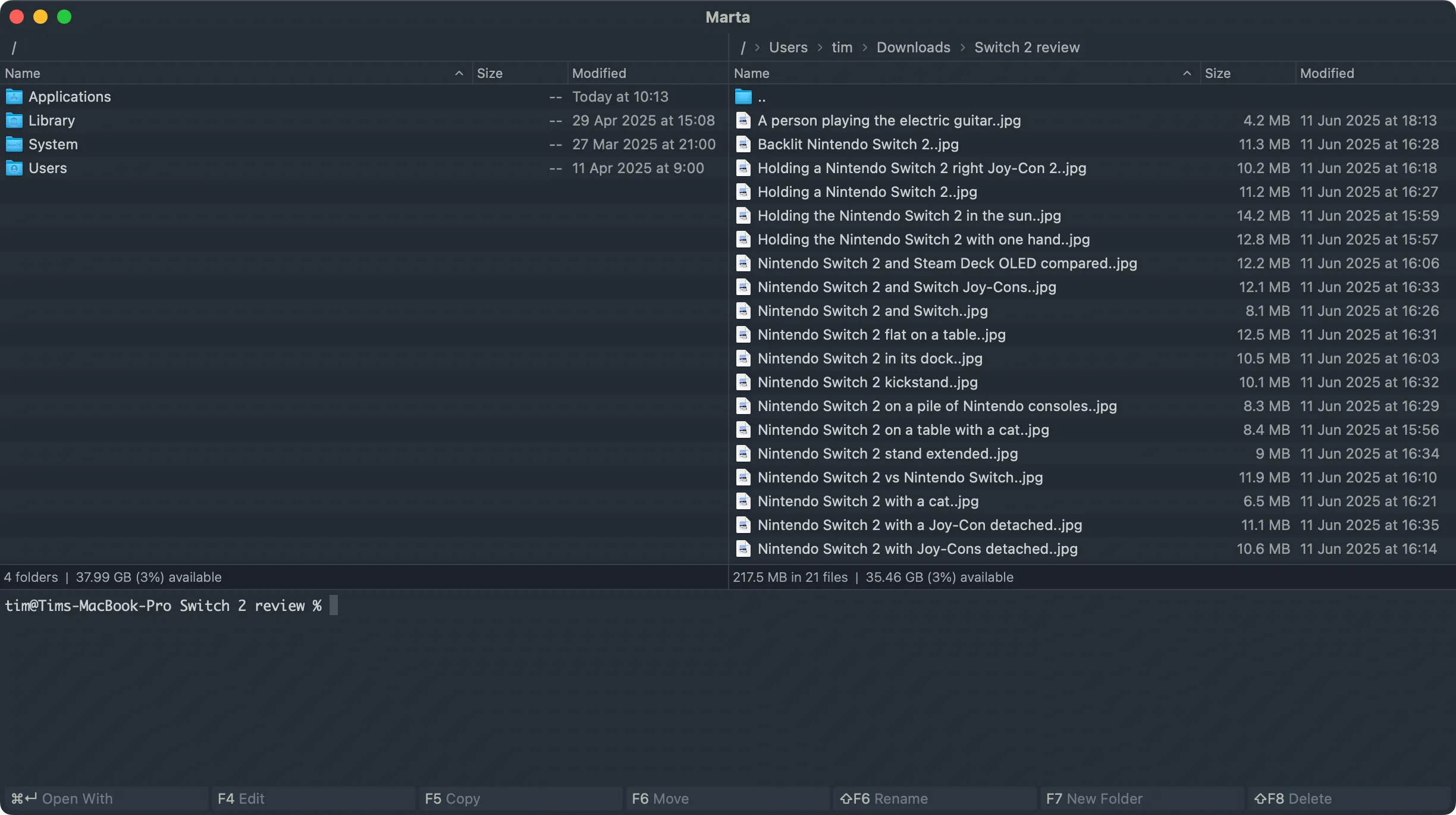The image size is (1456, 815).
Task: Click the Library folder icon
Action: pyautogui.click(x=14, y=120)
